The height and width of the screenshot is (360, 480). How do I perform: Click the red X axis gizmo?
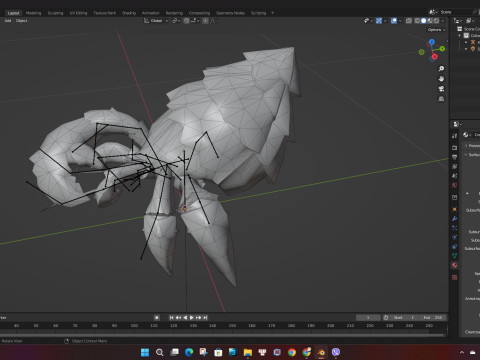tap(434, 57)
